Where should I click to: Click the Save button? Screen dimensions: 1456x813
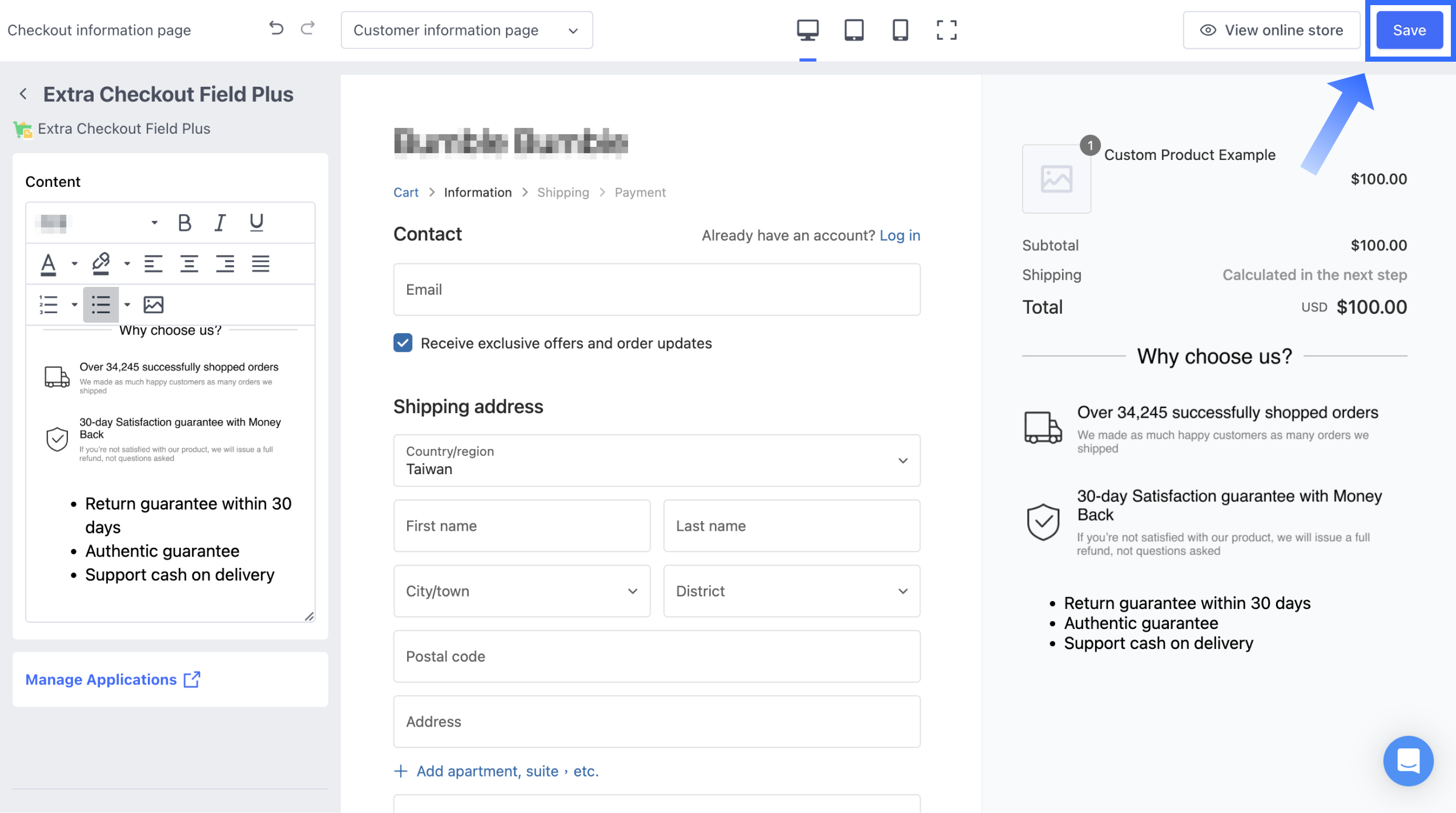1409,30
